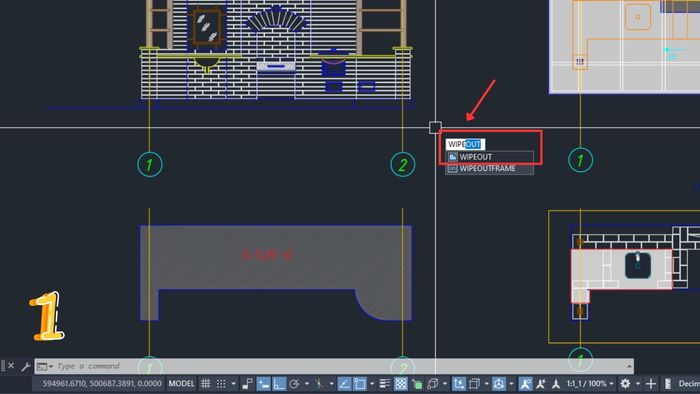700x394 pixels.
Task: Open gizmo type dropdown arrow
Action: coord(511,384)
